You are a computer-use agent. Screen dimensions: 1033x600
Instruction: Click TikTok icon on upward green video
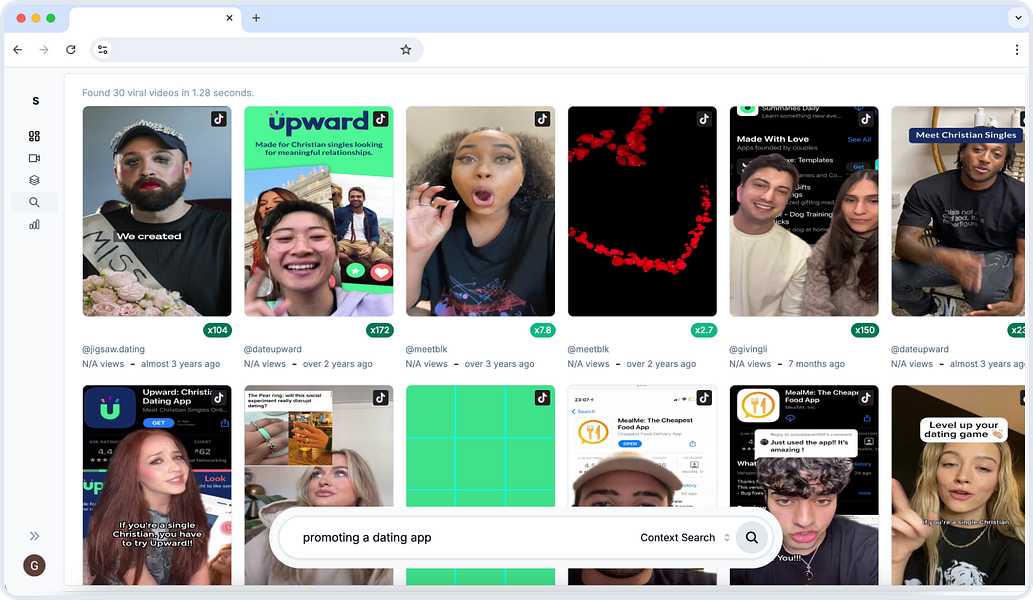[381, 119]
